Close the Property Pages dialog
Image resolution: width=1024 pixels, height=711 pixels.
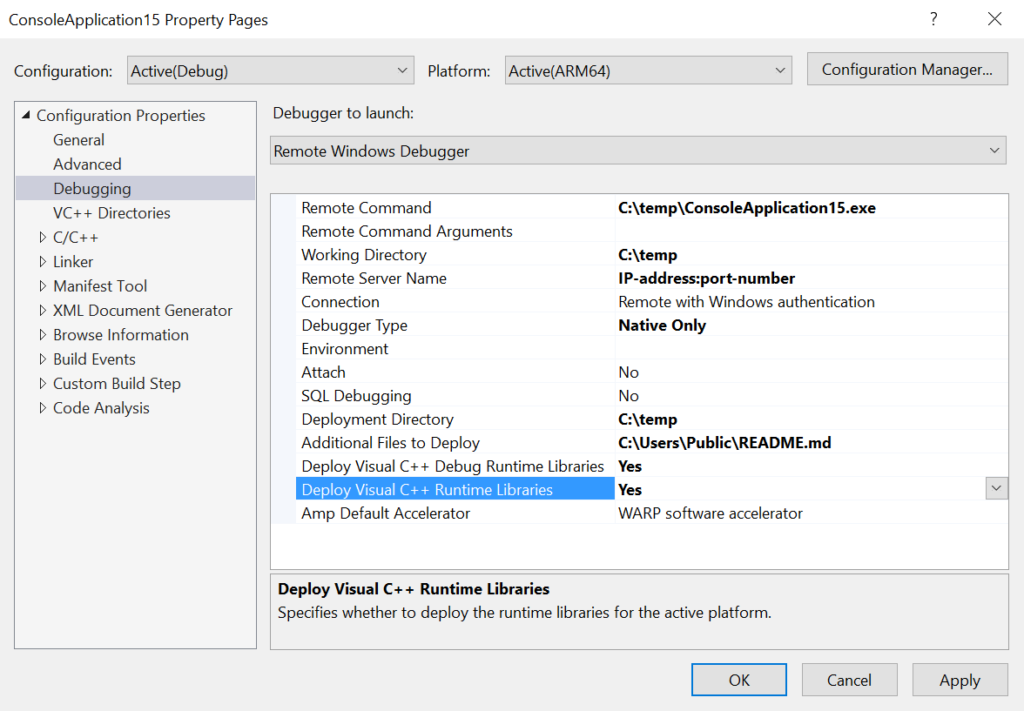(x=994, y=19)
